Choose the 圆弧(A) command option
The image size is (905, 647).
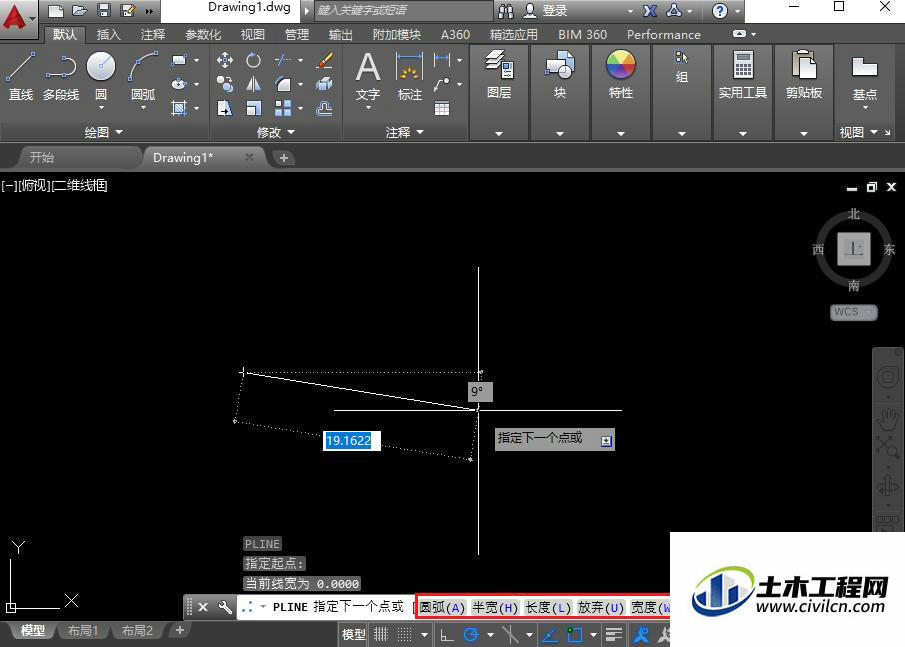(x=442, y=607)
